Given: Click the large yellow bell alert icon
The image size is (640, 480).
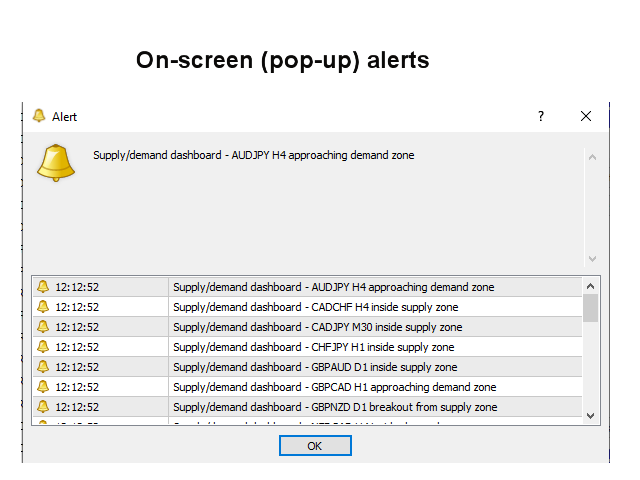Looking at the screenshot, I should click(56, 162).
